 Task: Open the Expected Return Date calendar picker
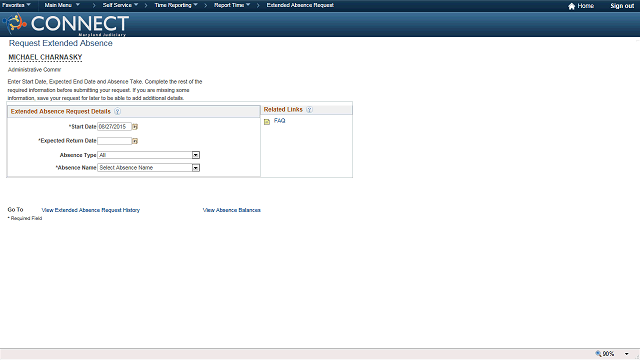click(135, 141)
